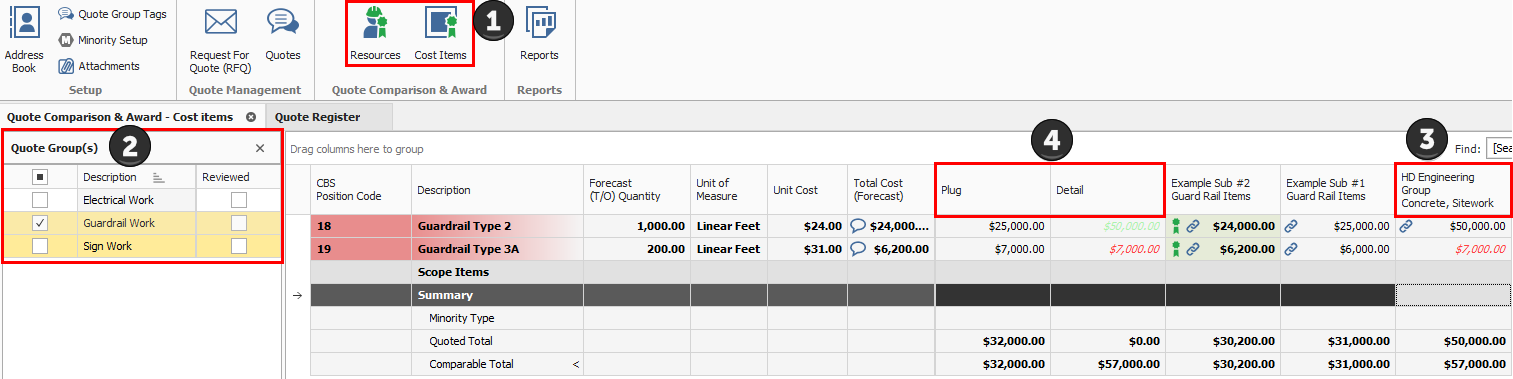Select the Sign Work quote group
Image resolution: width=1513 pixels, height=379 pixels.
107,246
